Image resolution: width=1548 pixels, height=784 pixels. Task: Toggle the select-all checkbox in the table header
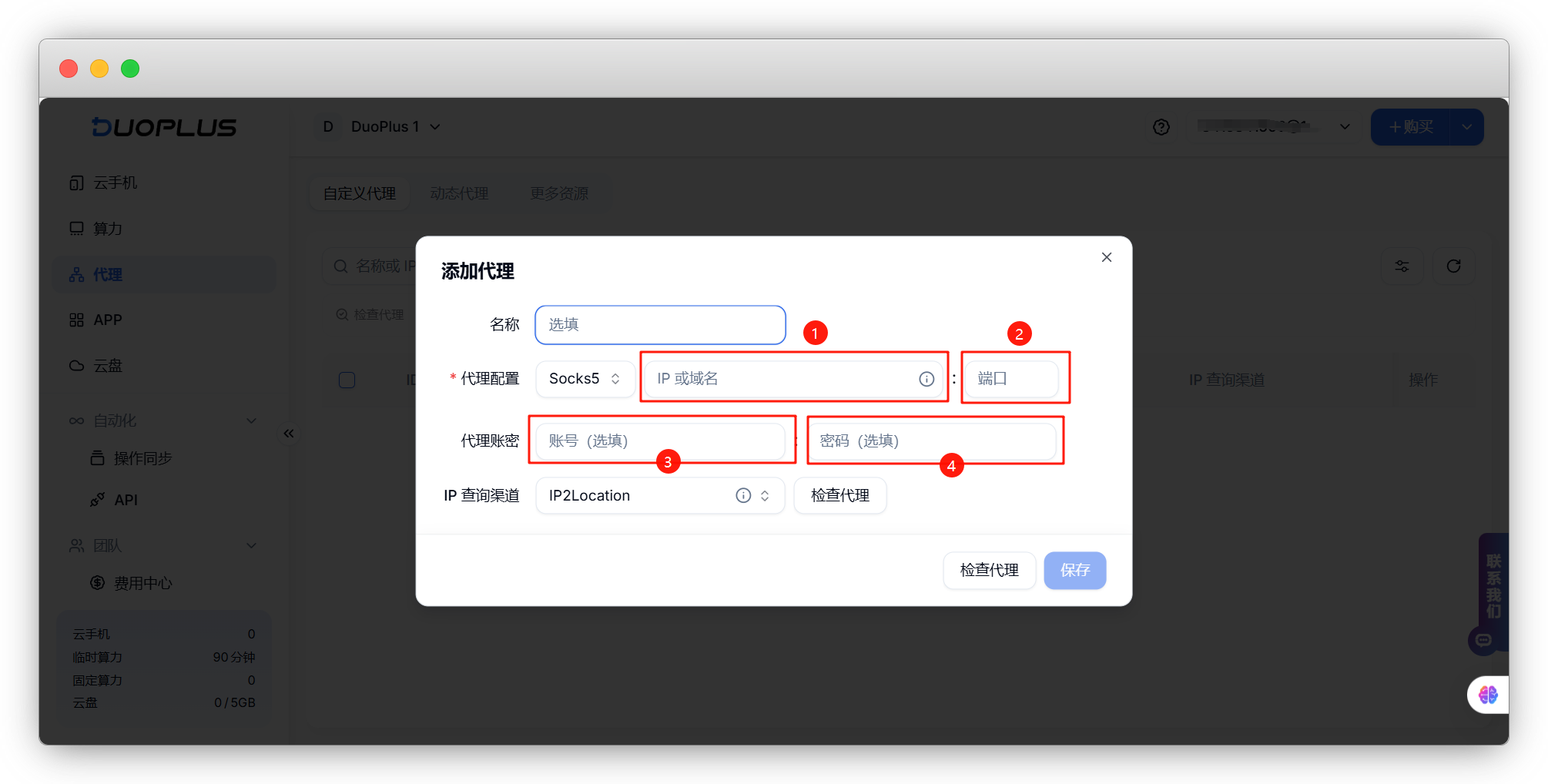click(x=347, y=380)
